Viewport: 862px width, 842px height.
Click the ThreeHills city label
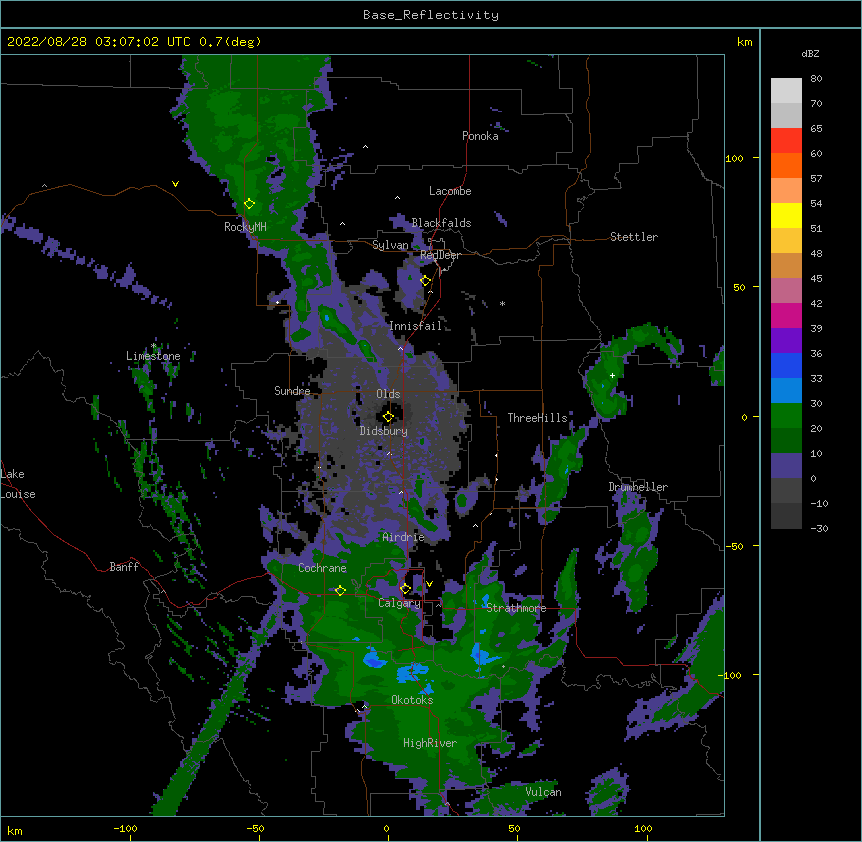point(537,418)
